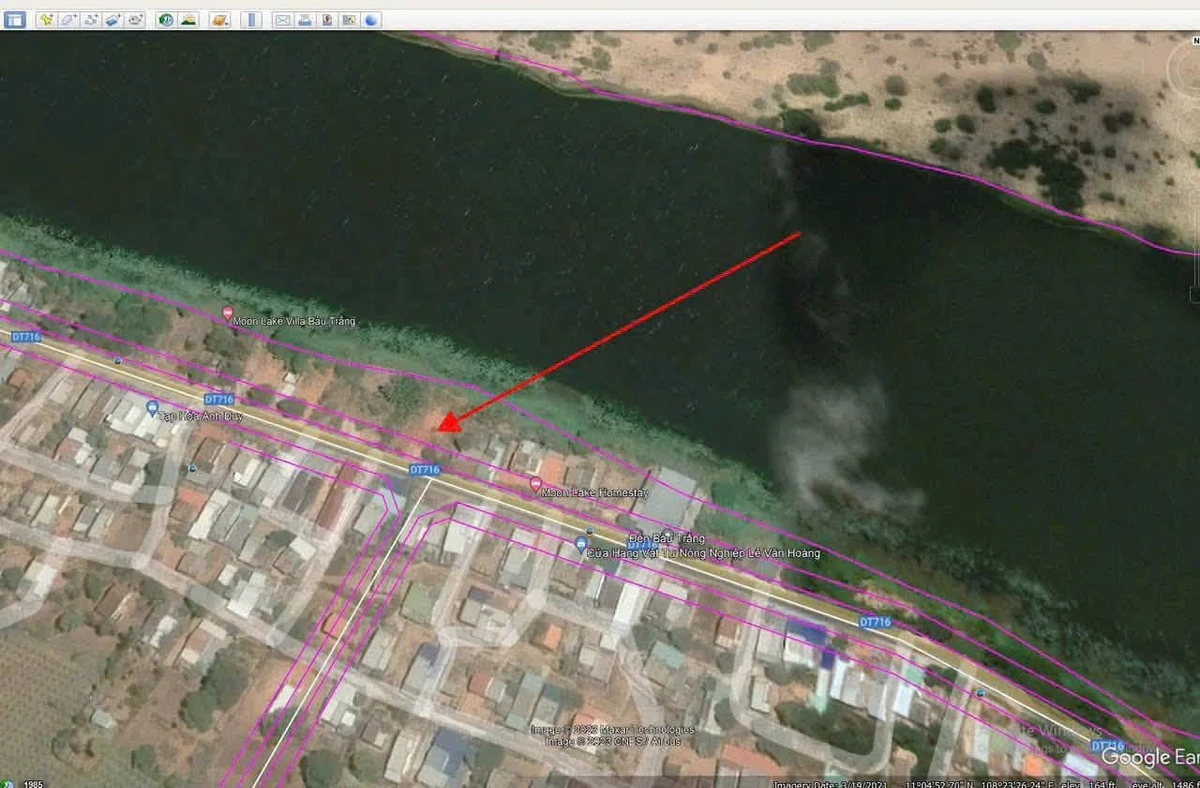Viewport: 1200px width, 788px height.
Task: Select the Add Placemark pin tool
Action: pyautogui.click(x=46, y=20)
